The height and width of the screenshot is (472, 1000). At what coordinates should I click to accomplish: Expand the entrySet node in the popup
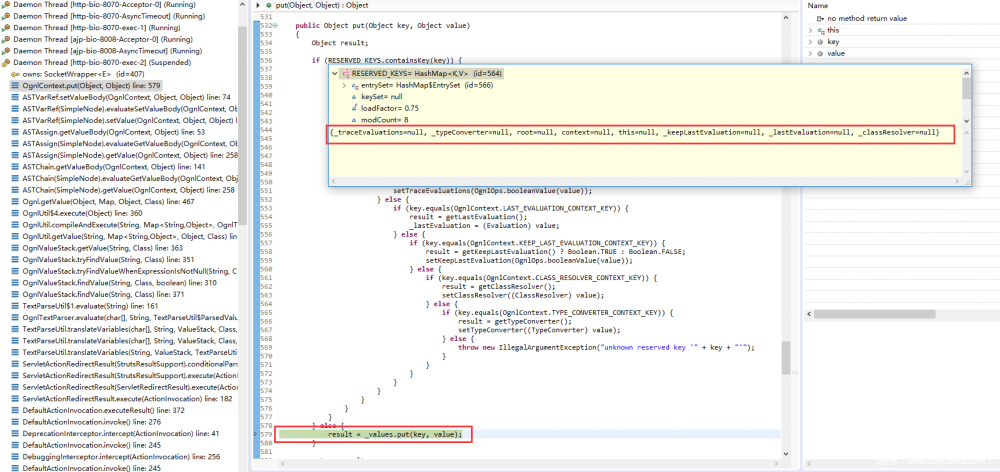[344, 85]
